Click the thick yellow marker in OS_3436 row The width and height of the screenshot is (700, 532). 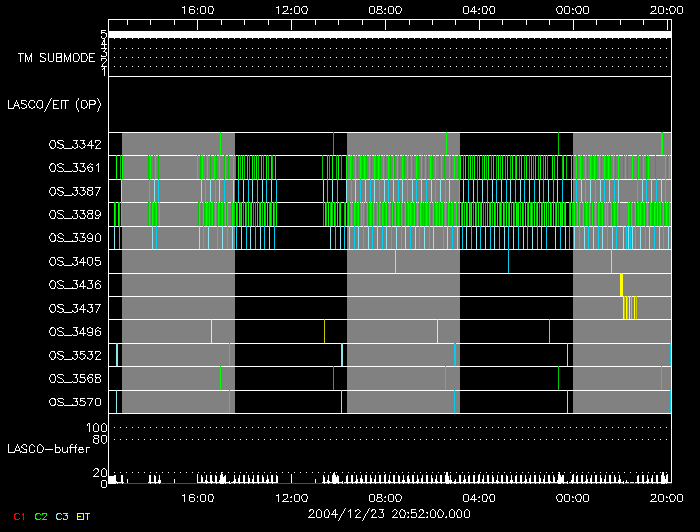coord(621,284)
